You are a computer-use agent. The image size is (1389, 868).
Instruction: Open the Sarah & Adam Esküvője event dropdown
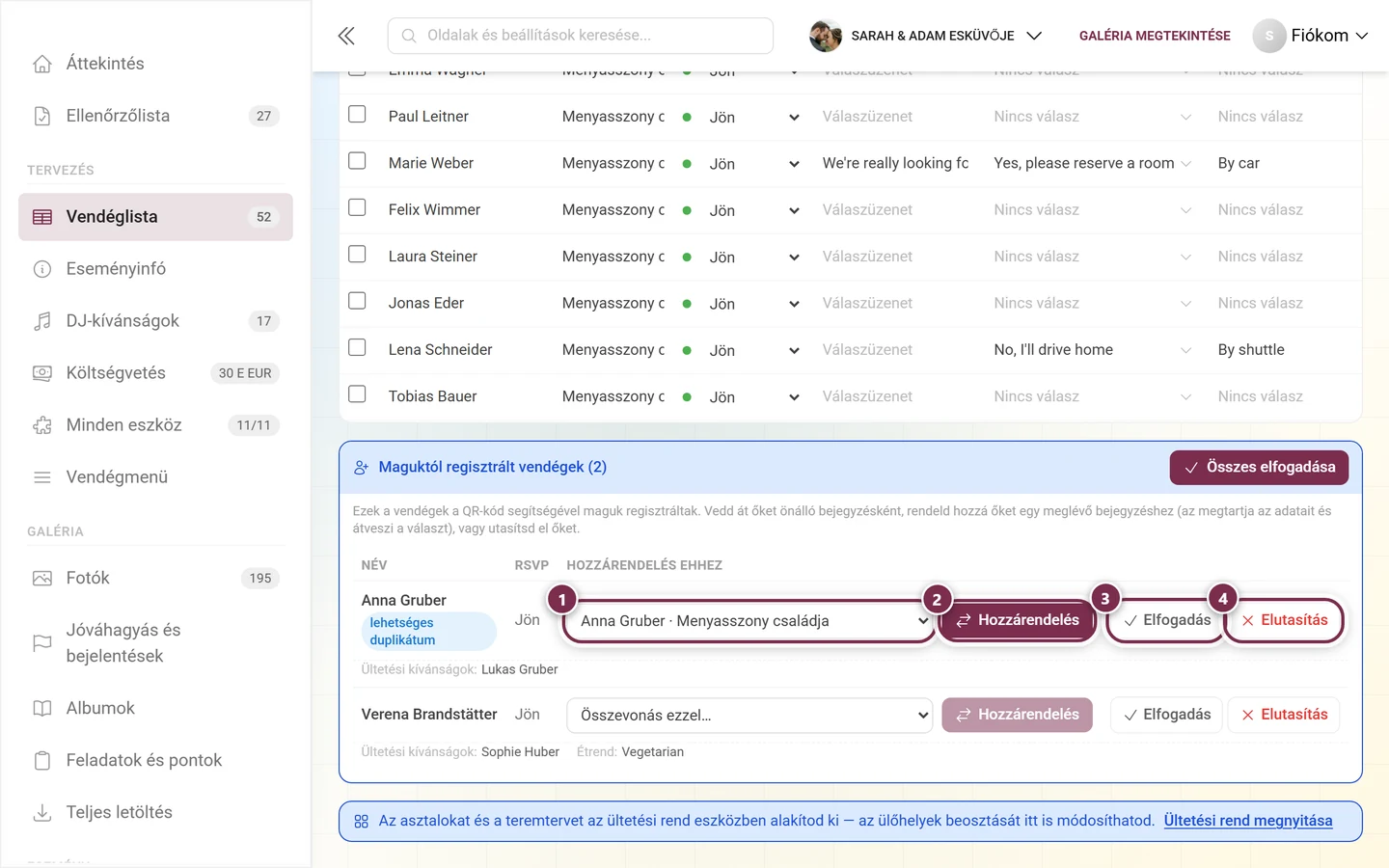click(927, 36)
